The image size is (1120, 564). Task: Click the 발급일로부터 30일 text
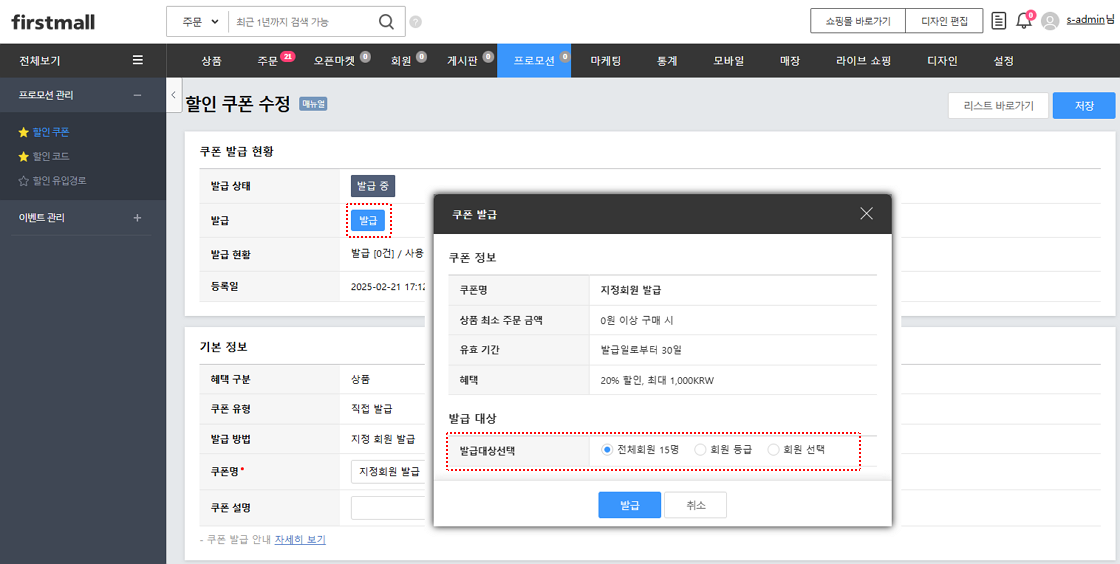[x=642, y=351]
